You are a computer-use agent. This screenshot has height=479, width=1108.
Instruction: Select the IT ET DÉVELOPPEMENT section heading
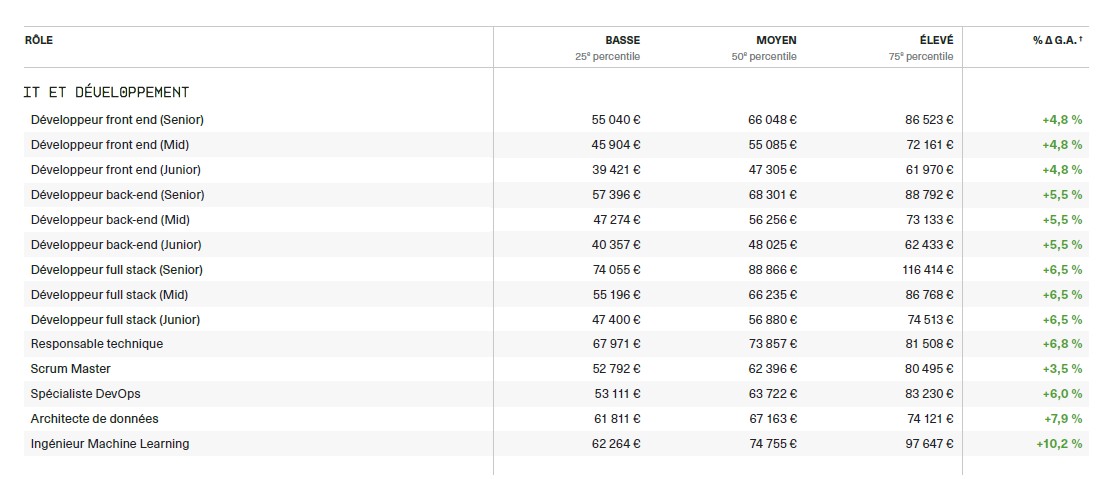(106, 92)
